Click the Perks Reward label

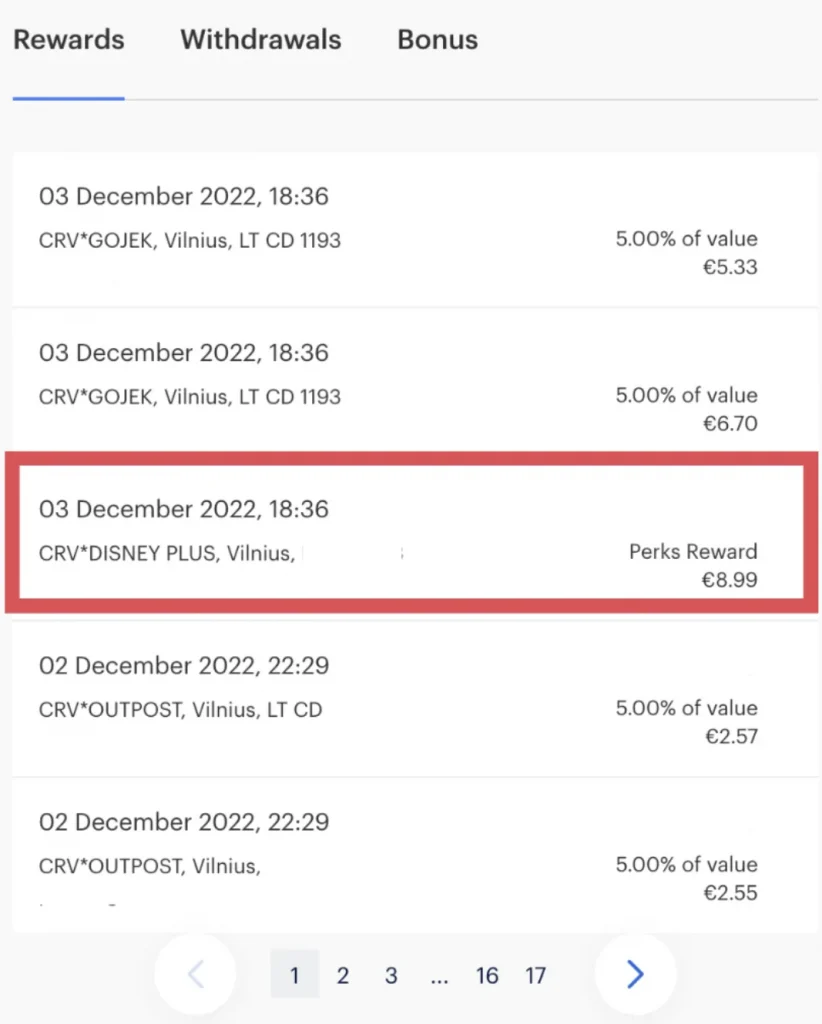click(693, 551)
